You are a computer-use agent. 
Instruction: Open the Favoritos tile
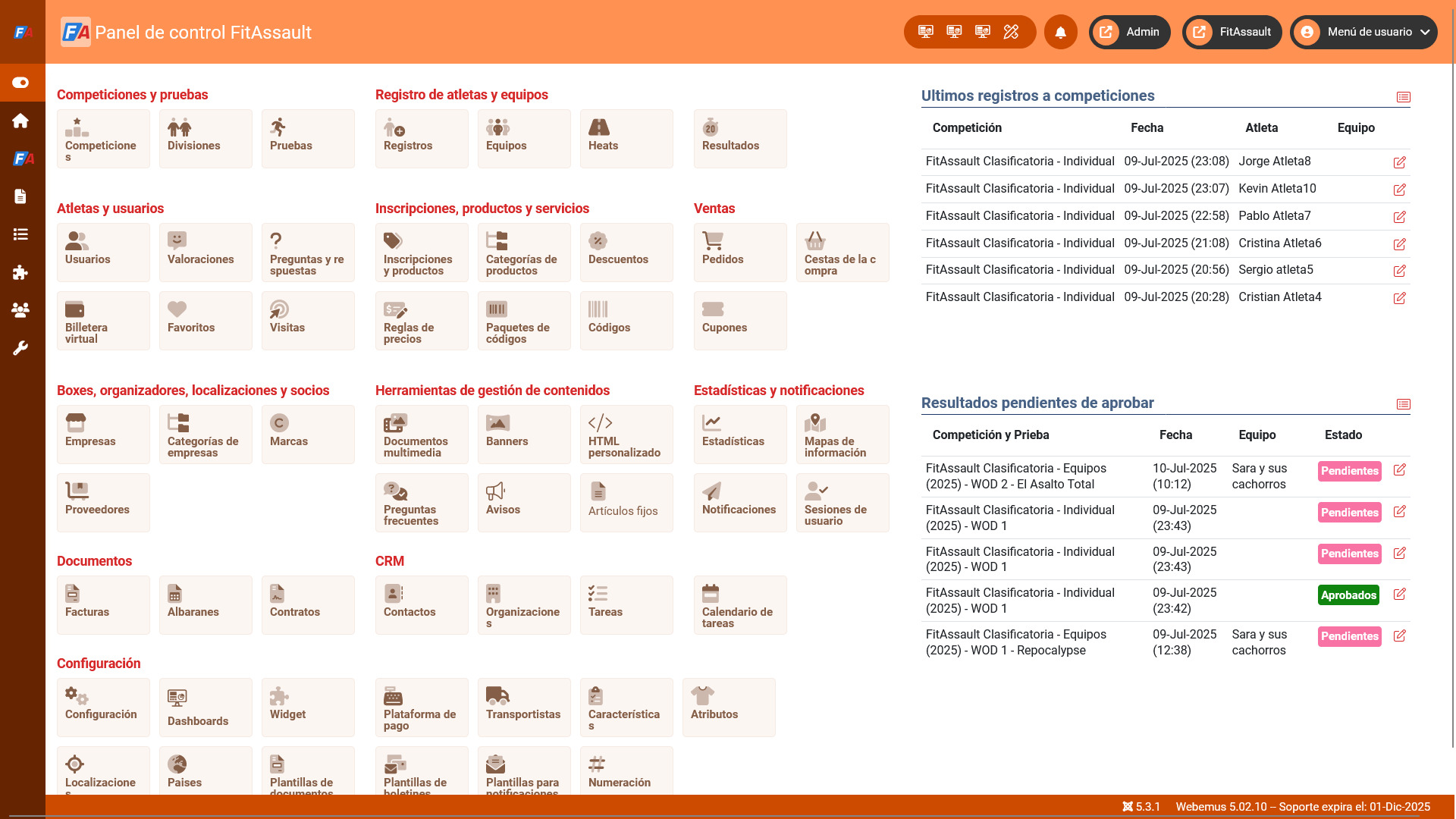point(206,321)
